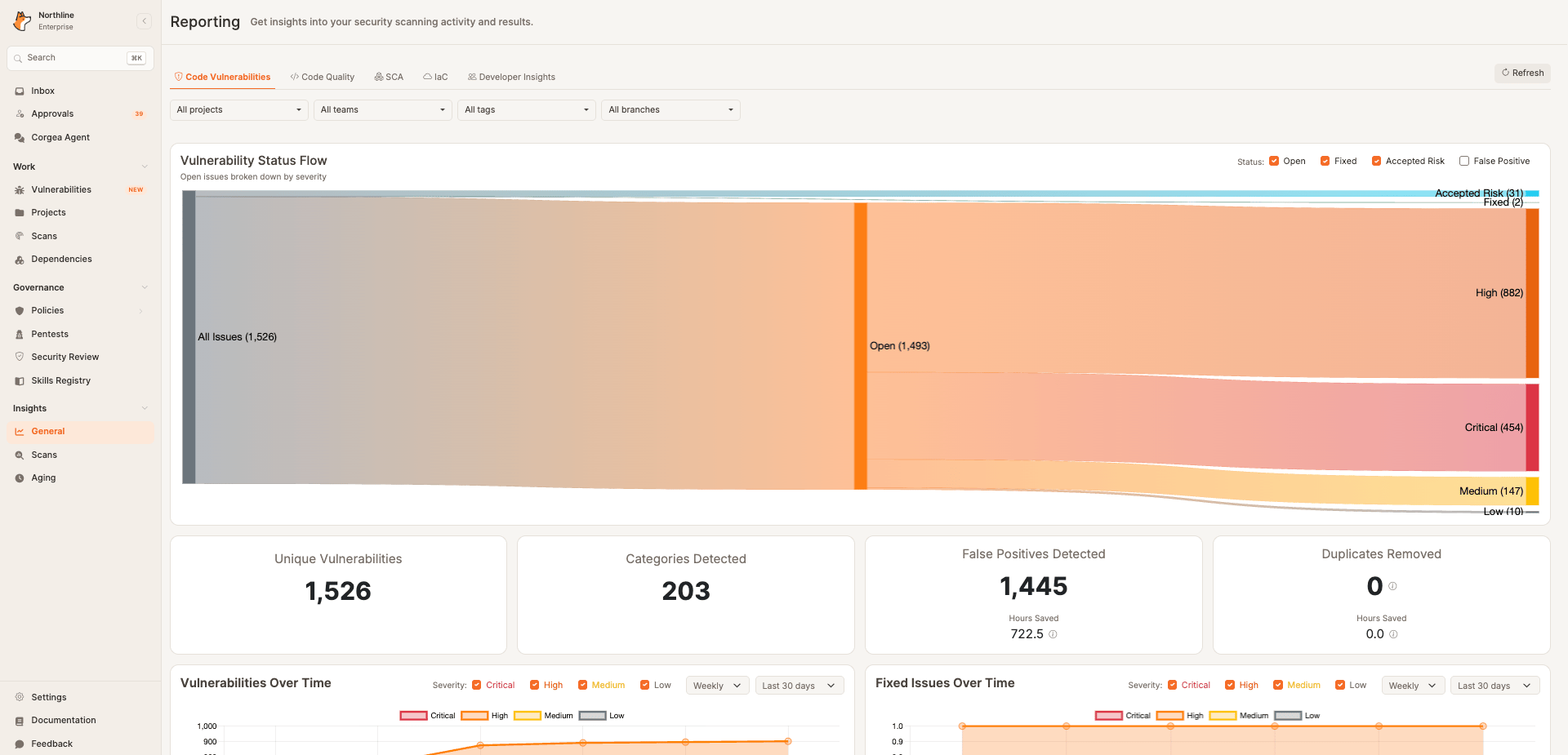Click the Feedback chat icon
The image size is (1568, 755).
pyautogui.click(x=20, y=744)
